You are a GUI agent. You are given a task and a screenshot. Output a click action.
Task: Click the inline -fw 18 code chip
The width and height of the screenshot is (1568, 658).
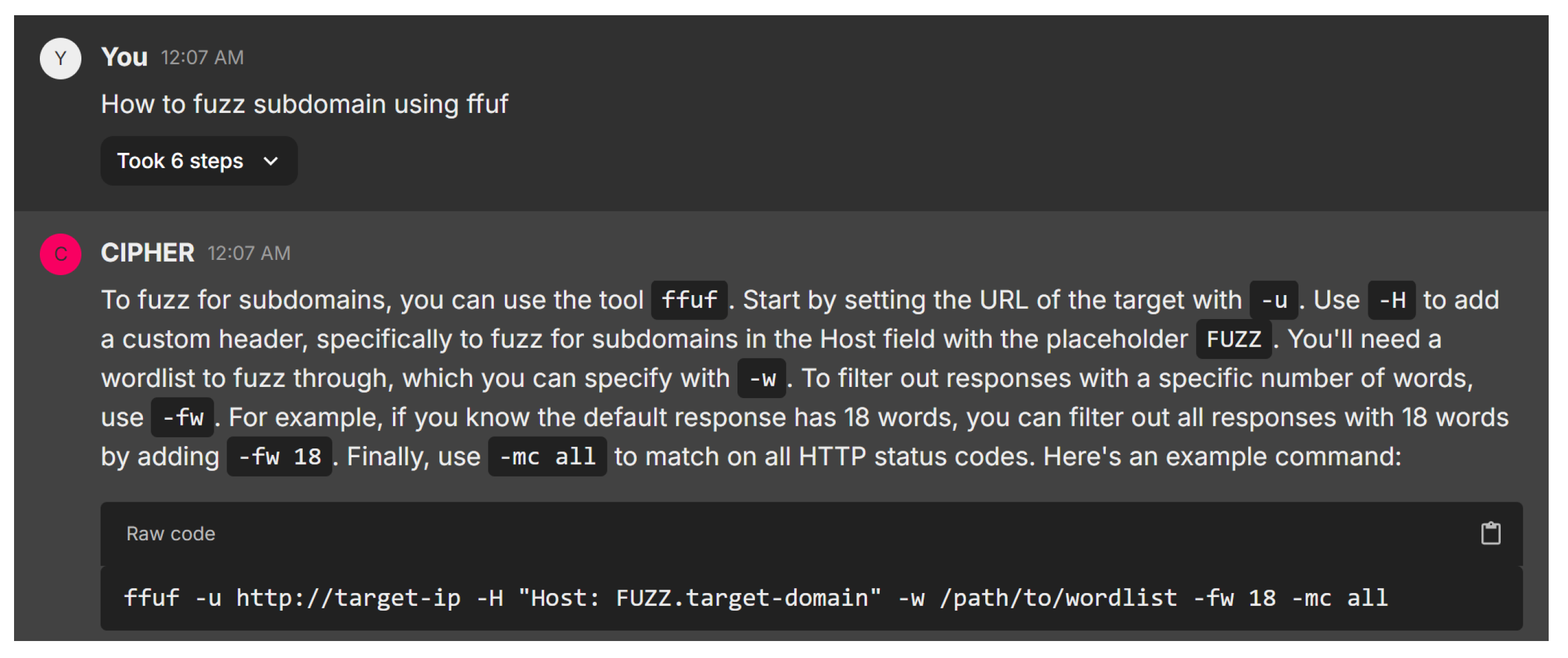(x=279, y=457)
